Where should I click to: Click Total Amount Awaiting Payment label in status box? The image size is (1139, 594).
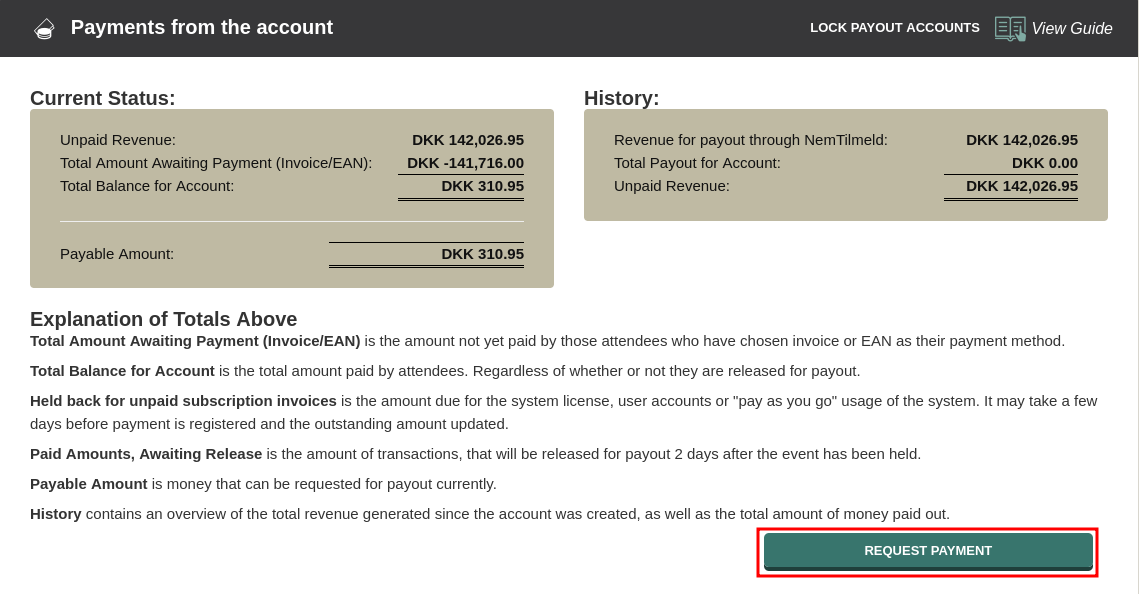(216, 163)
